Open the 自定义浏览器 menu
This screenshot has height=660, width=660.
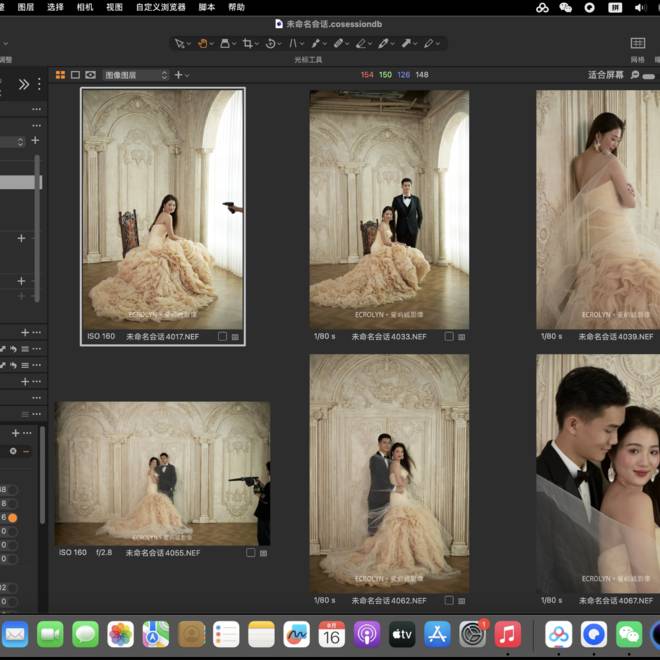coord(161,7)
